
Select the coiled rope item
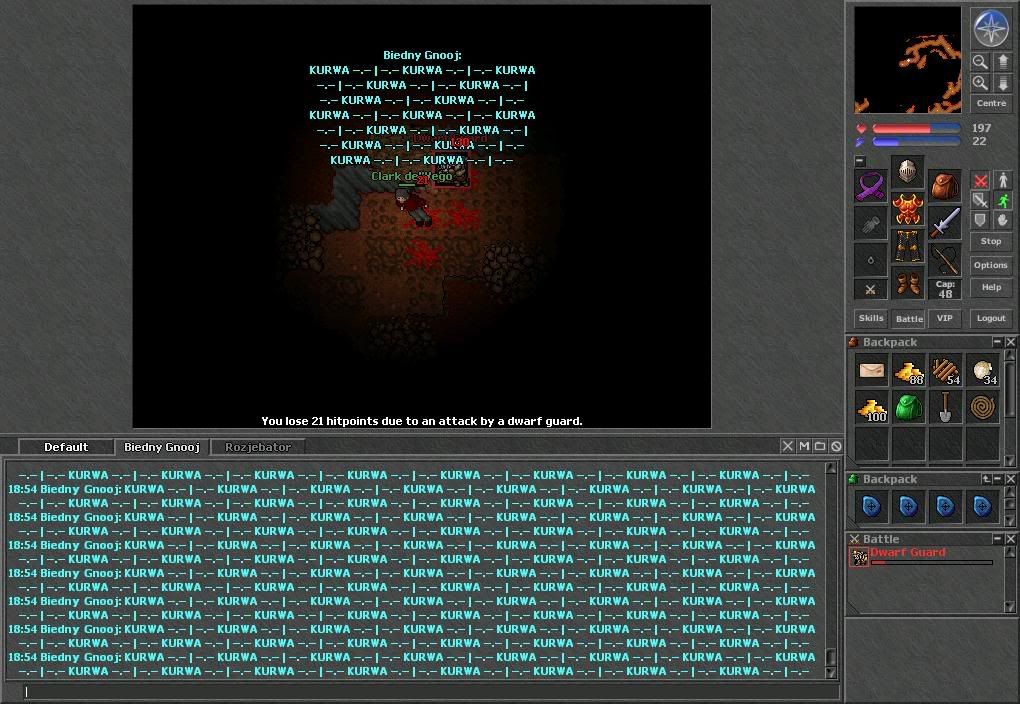pos(982,408)
